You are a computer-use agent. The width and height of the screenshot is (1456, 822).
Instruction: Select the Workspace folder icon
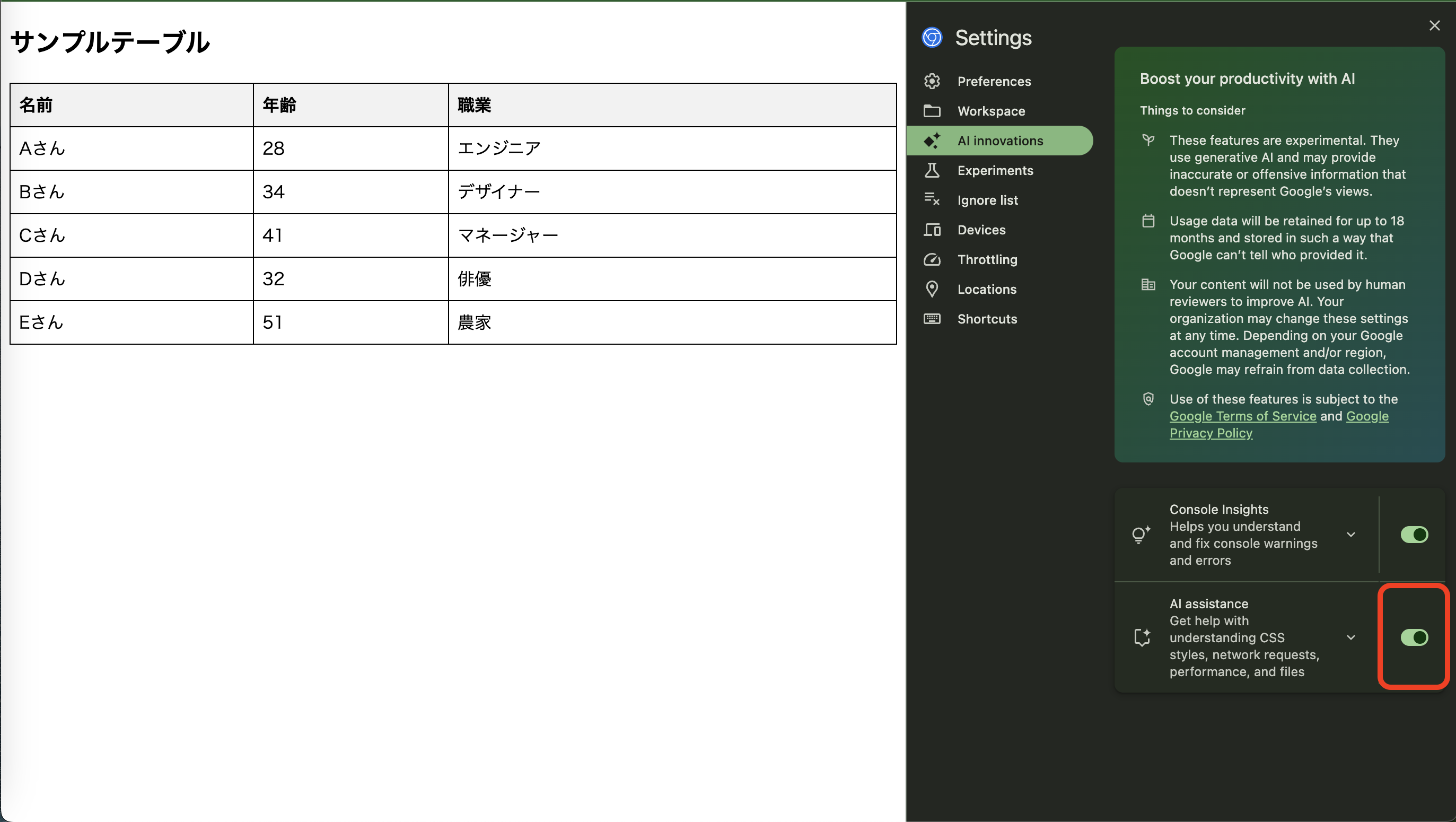pyautogui.click(x=933, y=111)
